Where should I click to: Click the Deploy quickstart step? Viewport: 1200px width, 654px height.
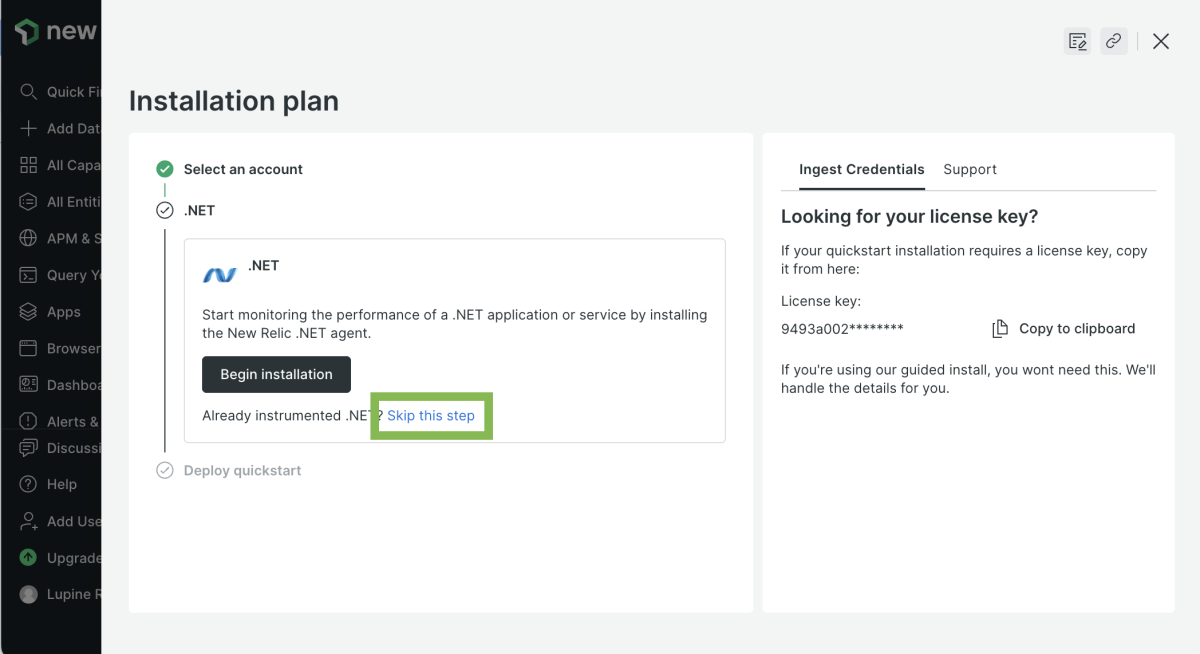pyautogui.click(x=242, y=471)
